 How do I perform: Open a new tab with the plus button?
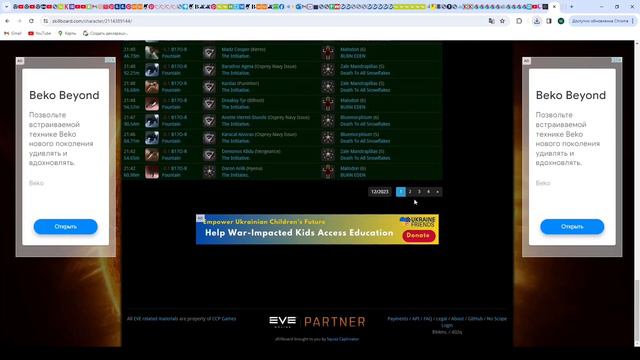click(x=571, y=7)
